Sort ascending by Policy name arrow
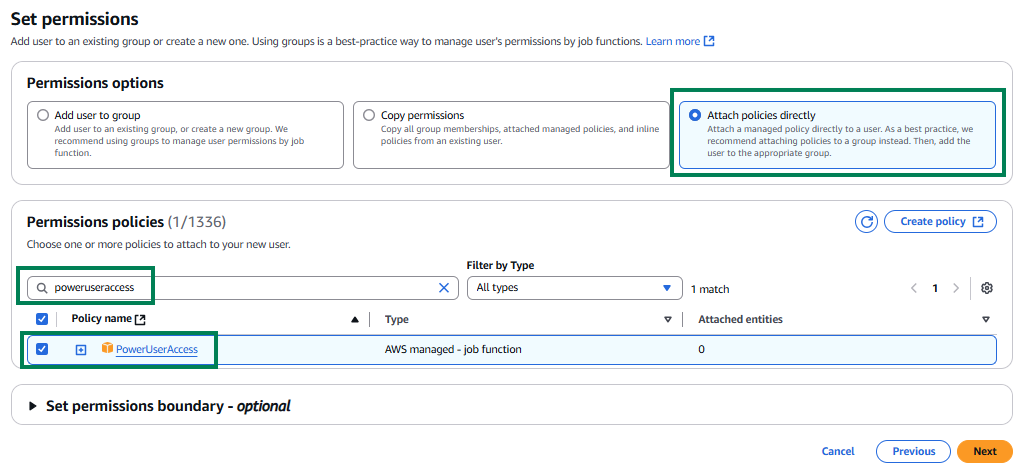The height and width of the screenshot is (470, 1026). pos(355,319)
